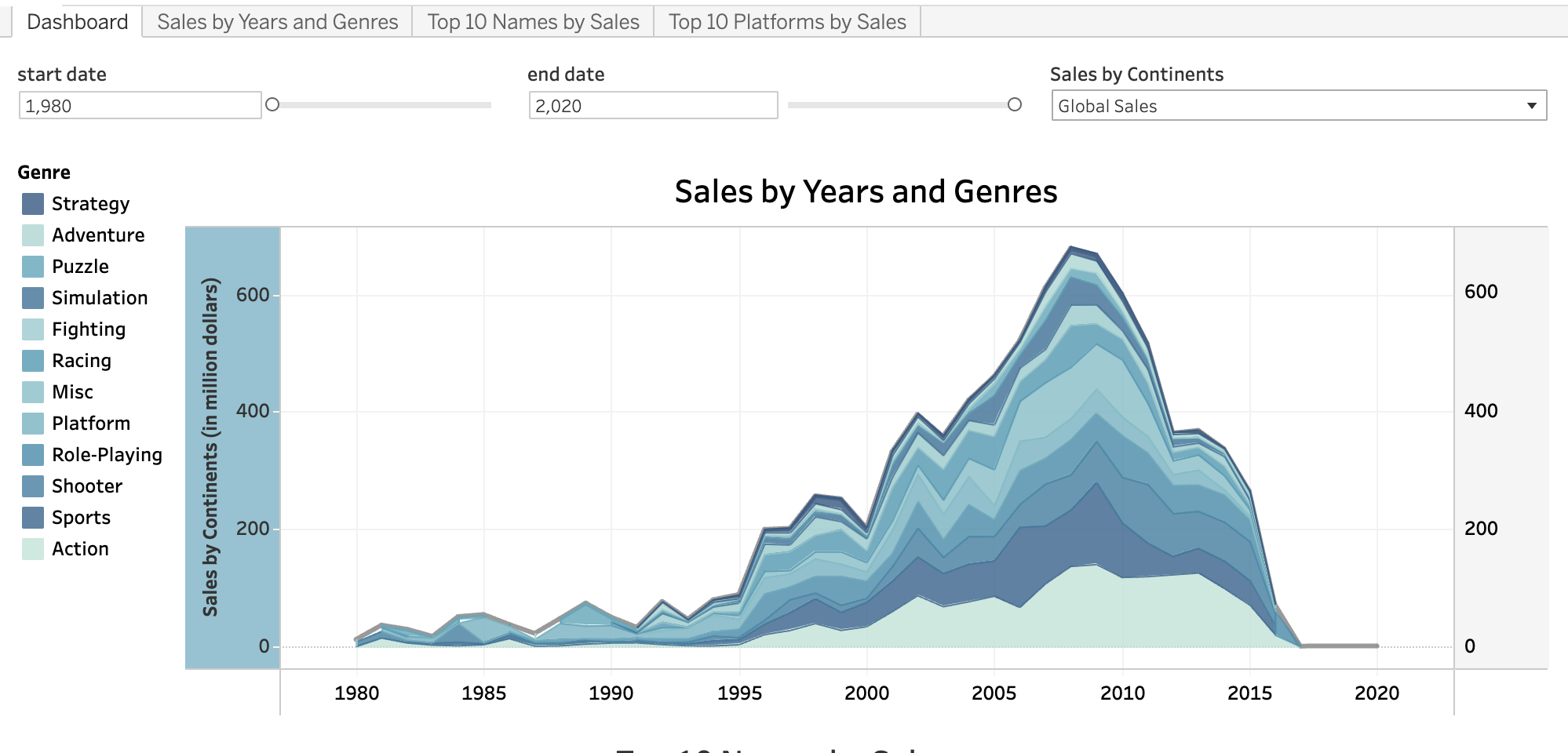Open the Sales by Continents dropdown arrow
The image size is (1568, 753).
1531,106
